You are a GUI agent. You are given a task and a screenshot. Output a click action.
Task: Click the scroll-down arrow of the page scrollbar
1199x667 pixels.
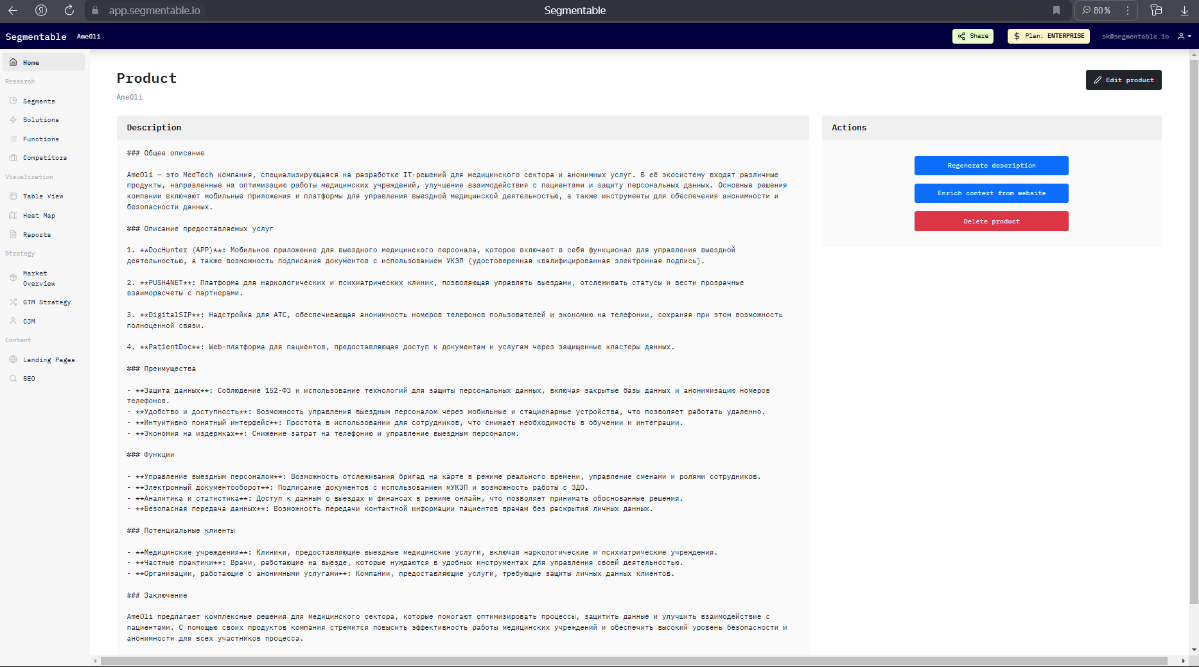coord(1194,652)
